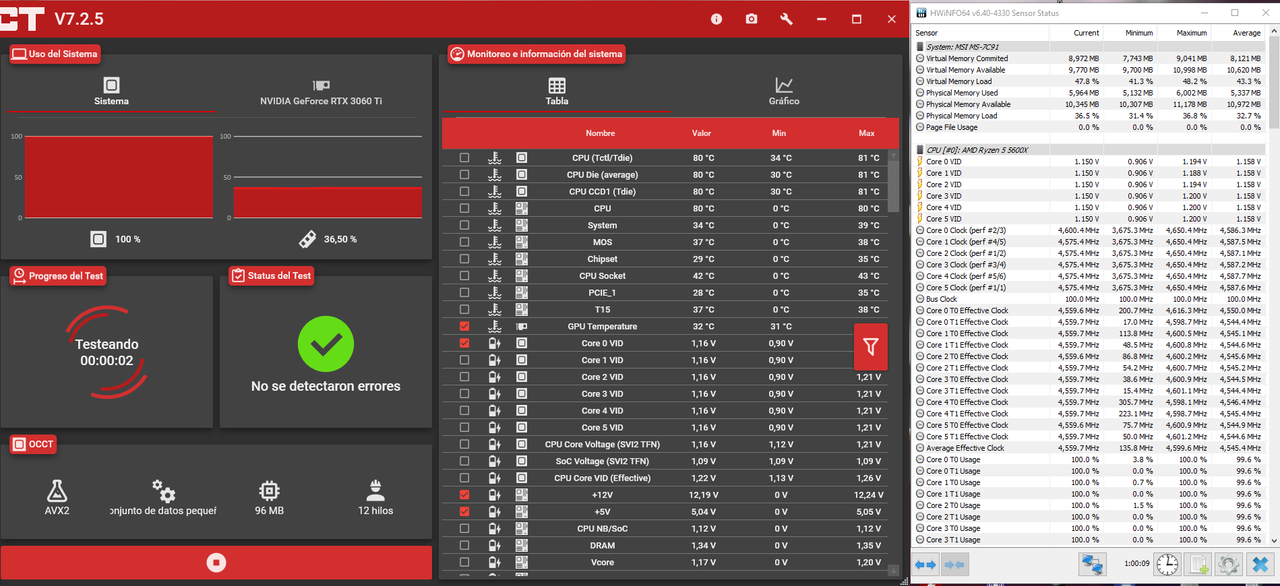Select the Average Effective Clock row in HWiNFO

(1089, 448)
